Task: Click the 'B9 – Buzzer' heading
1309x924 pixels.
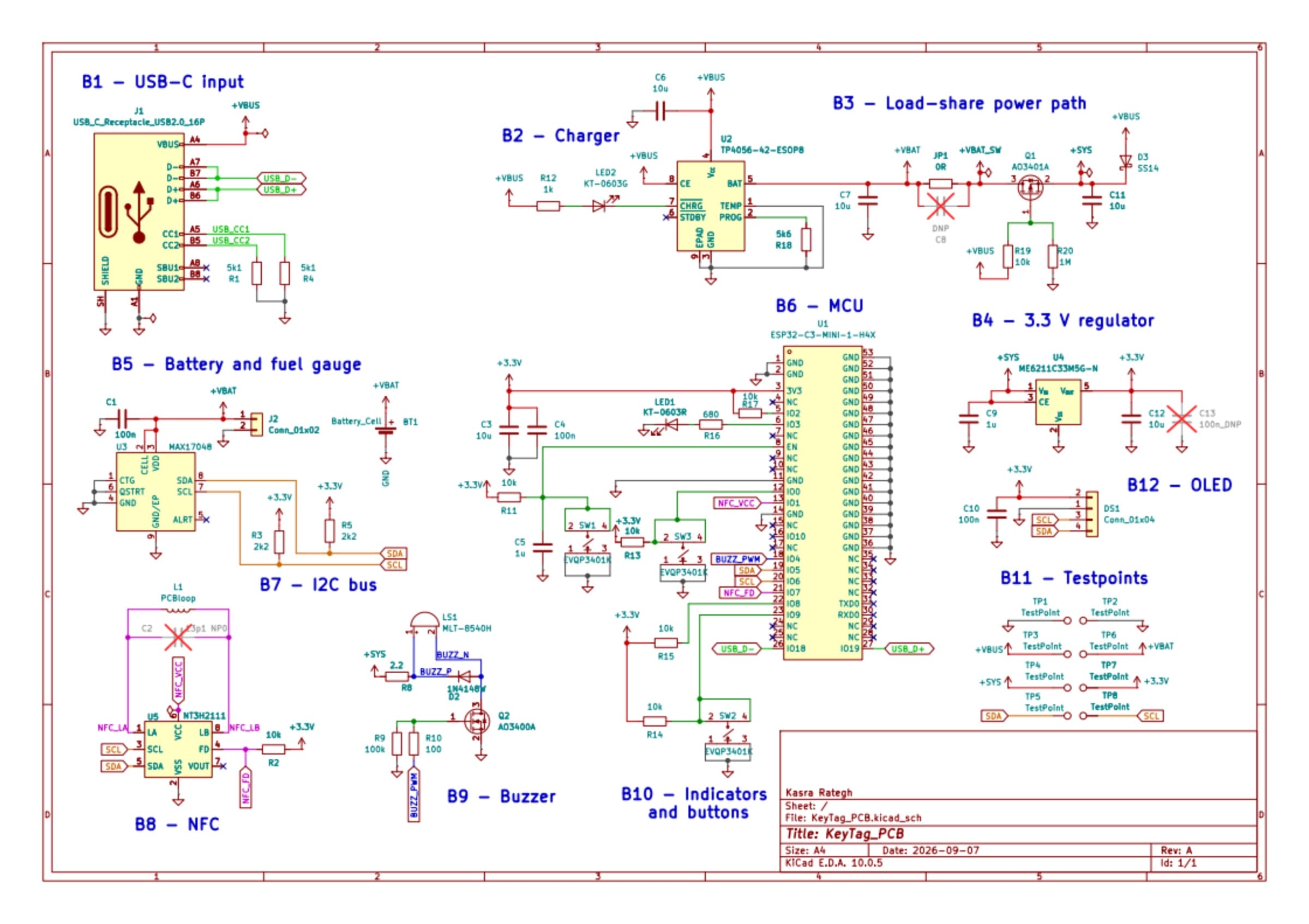Action: click(x=501, y=796)
